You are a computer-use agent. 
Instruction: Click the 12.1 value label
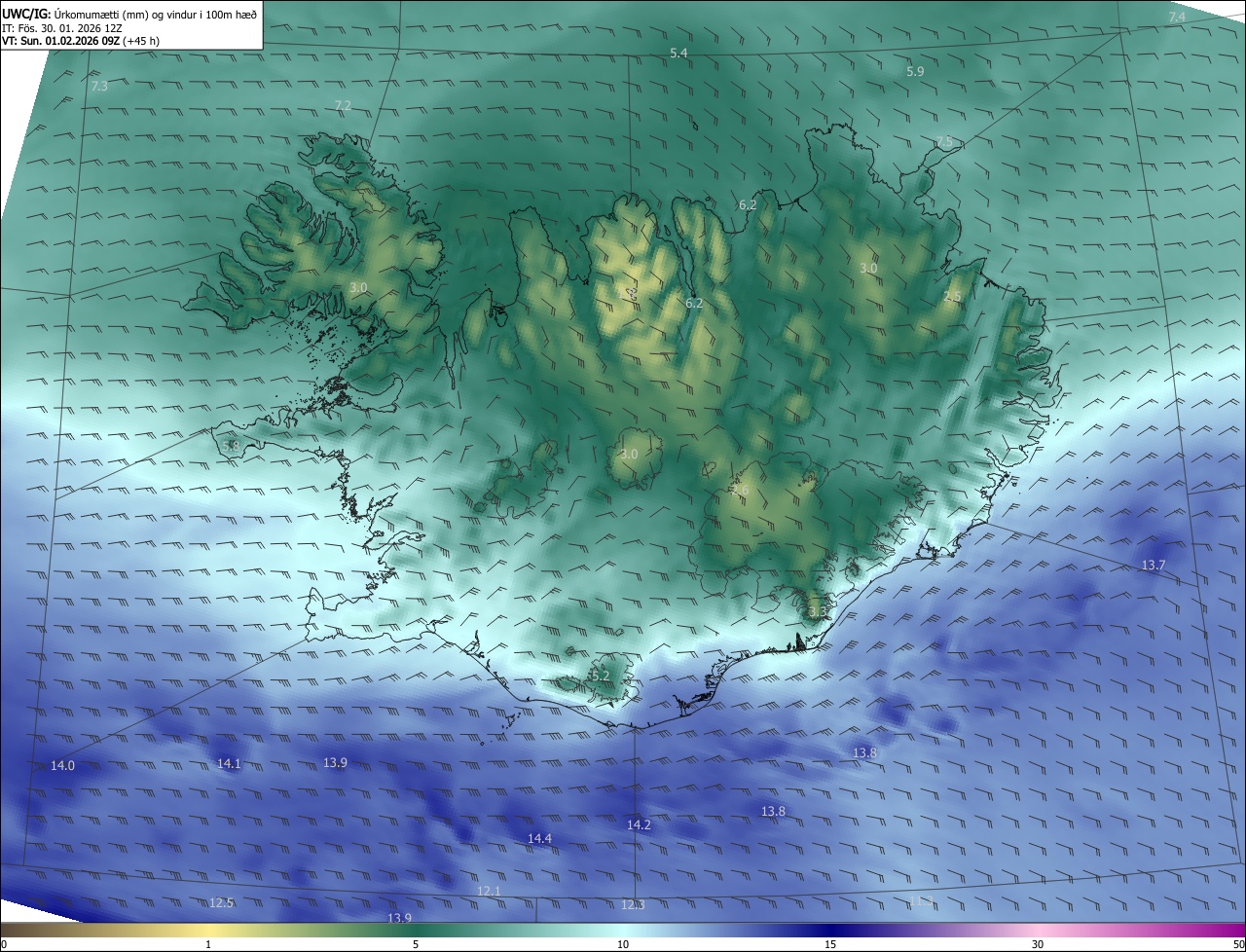click(489, 891)
